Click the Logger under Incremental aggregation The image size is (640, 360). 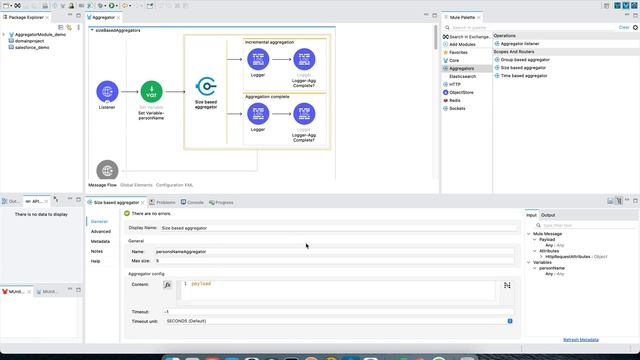click(258, 59)
